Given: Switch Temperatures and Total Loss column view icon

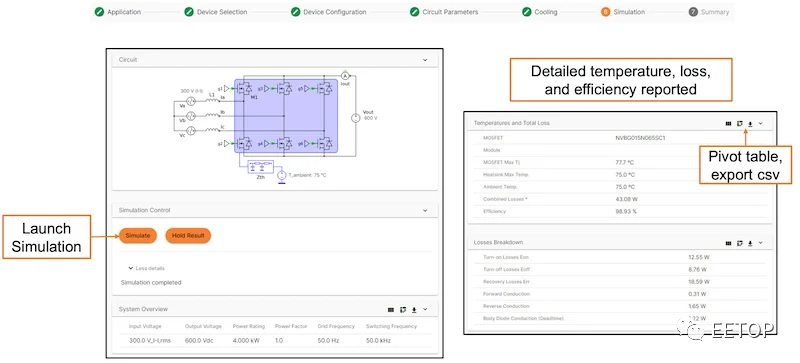Looking at the screenshot, I should click(728, 124).
